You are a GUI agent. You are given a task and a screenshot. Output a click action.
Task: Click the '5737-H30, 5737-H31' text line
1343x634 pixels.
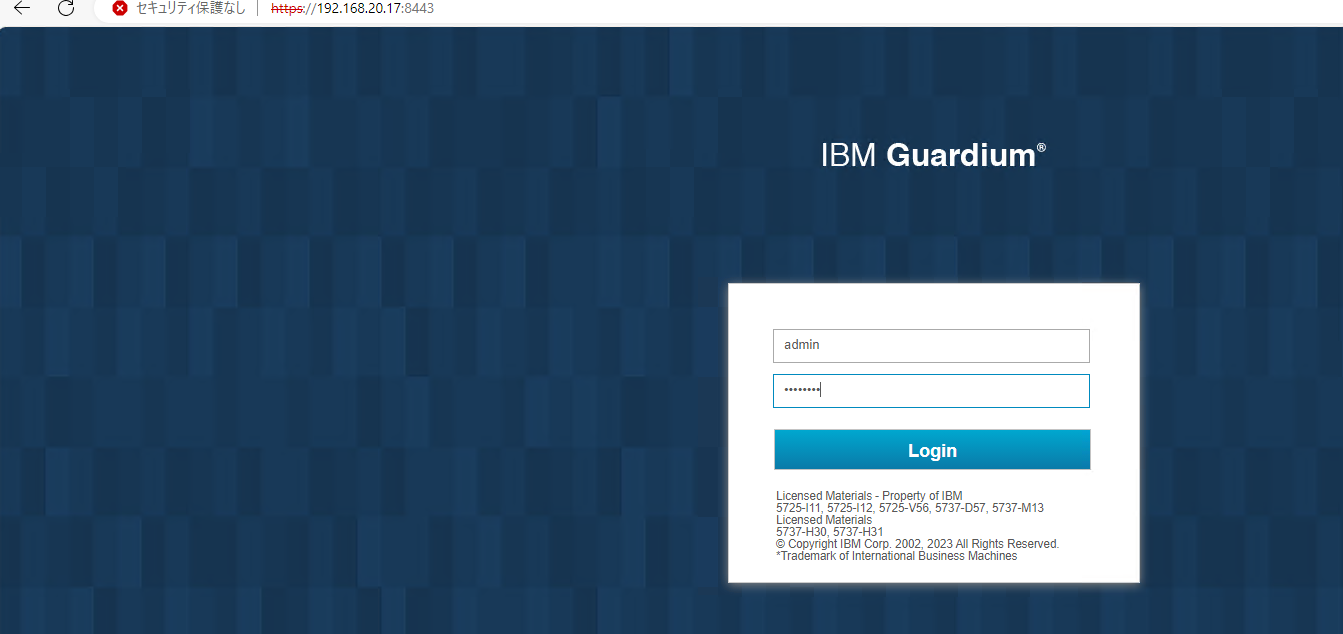830,532
